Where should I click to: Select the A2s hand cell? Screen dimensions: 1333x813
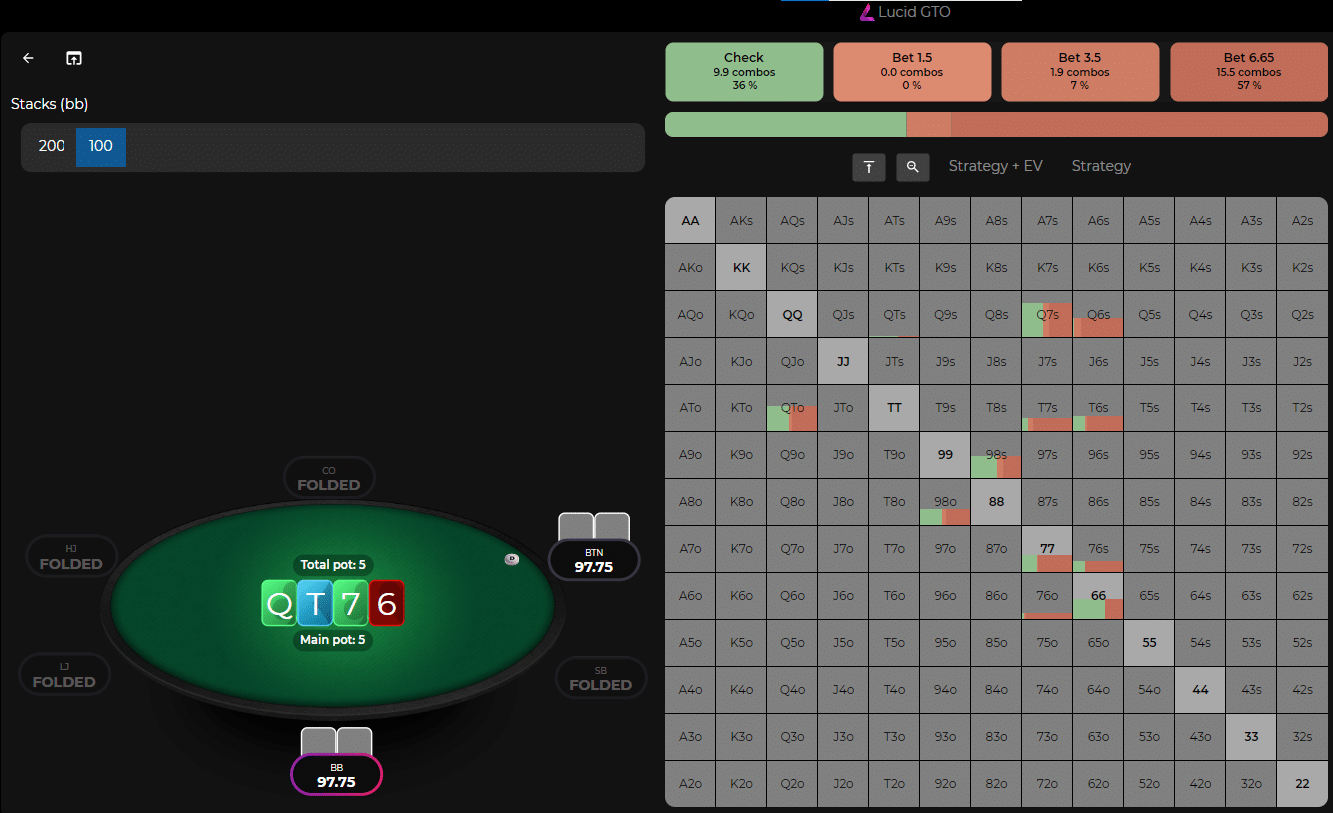click(x=1302, y=221)
